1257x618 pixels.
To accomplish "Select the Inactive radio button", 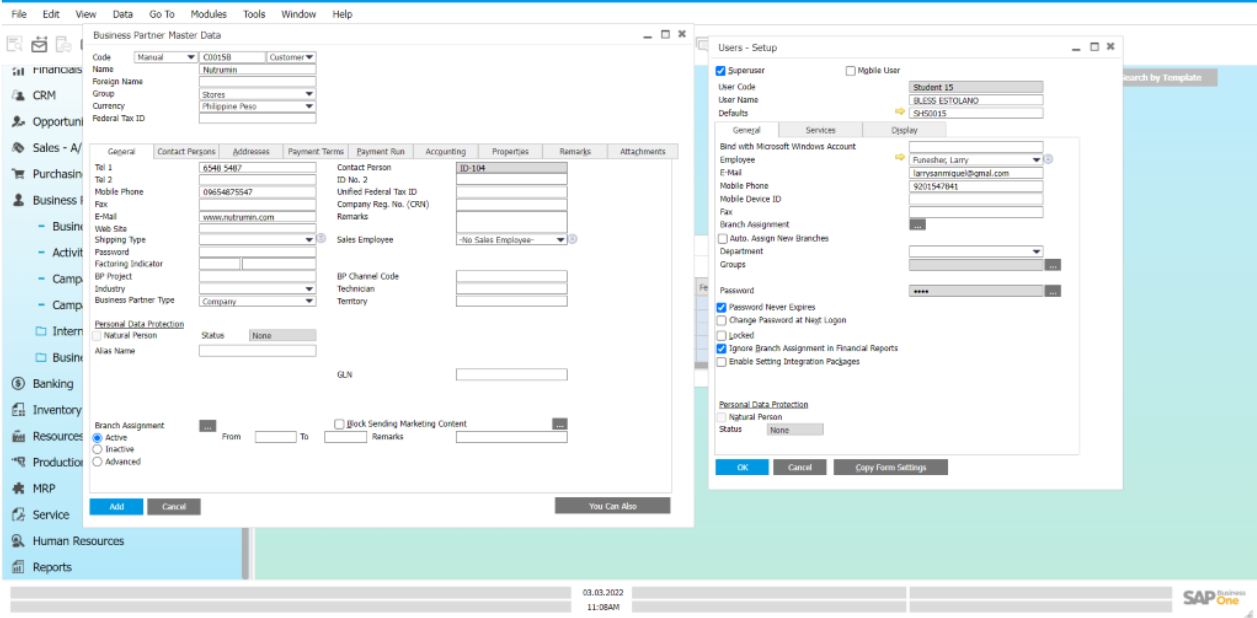I will 97,450.
